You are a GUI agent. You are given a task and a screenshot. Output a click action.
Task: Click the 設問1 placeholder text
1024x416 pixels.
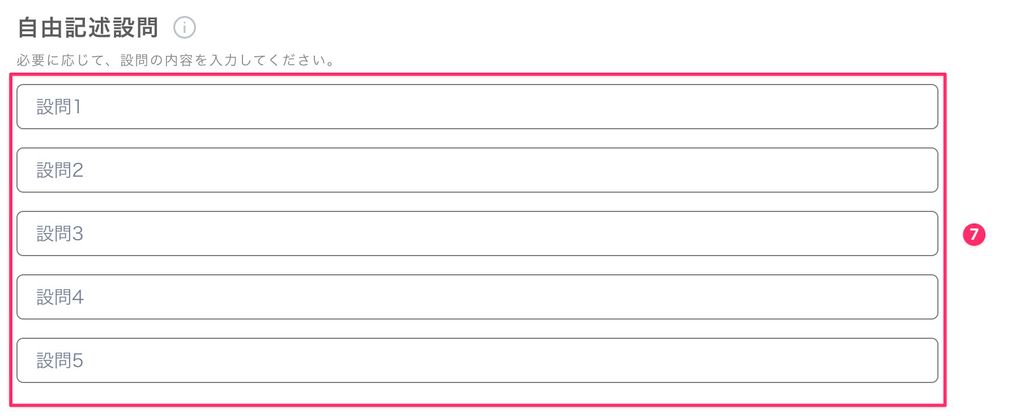(x=59, y=107)
